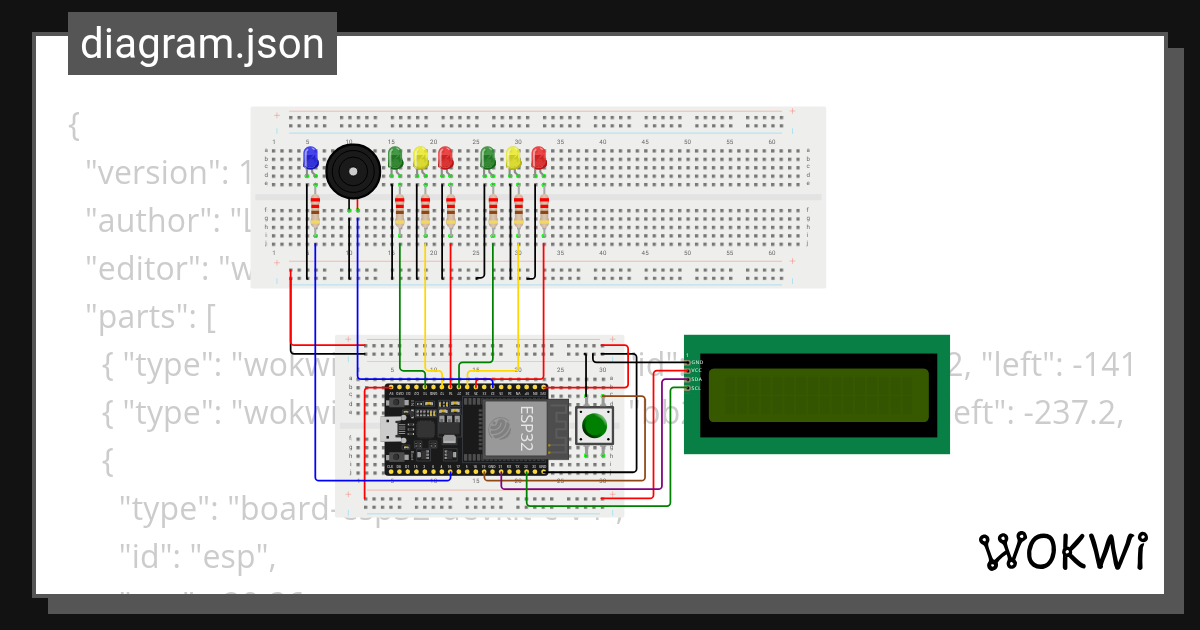Select the blue LED on the top breadboard

(x=310, y=158)
